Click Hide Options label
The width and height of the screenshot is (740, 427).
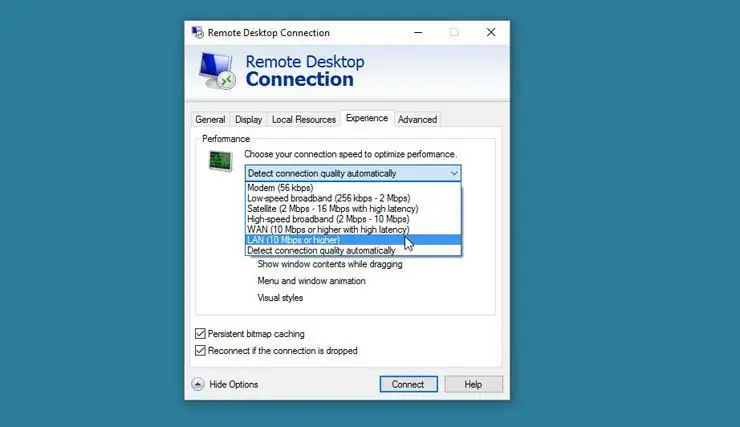click(234, 385)
